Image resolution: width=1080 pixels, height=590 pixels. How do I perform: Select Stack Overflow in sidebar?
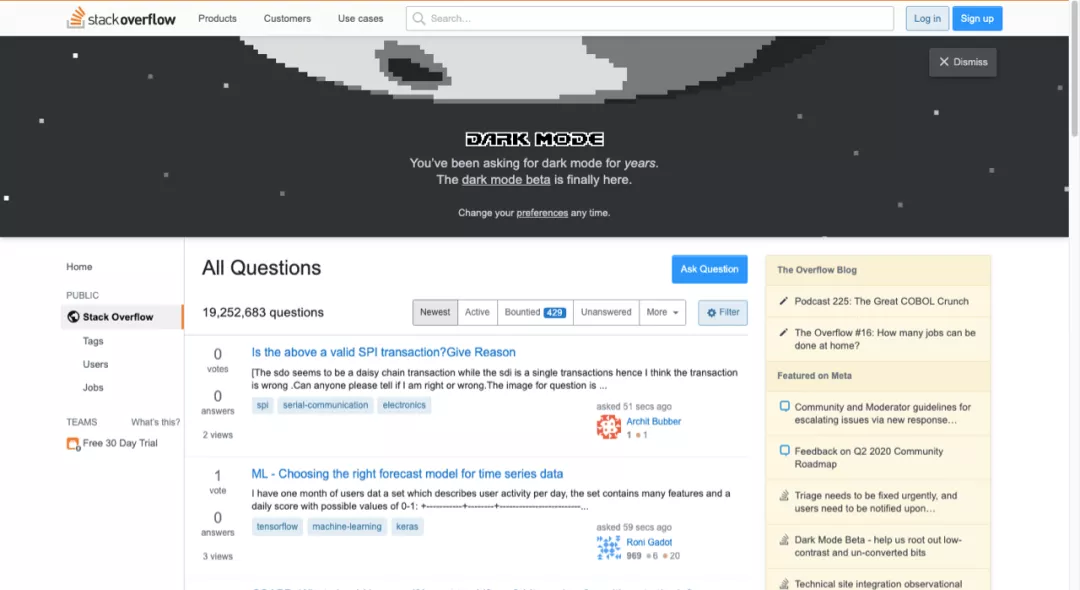pyautogui.click(x=122, y=317)
